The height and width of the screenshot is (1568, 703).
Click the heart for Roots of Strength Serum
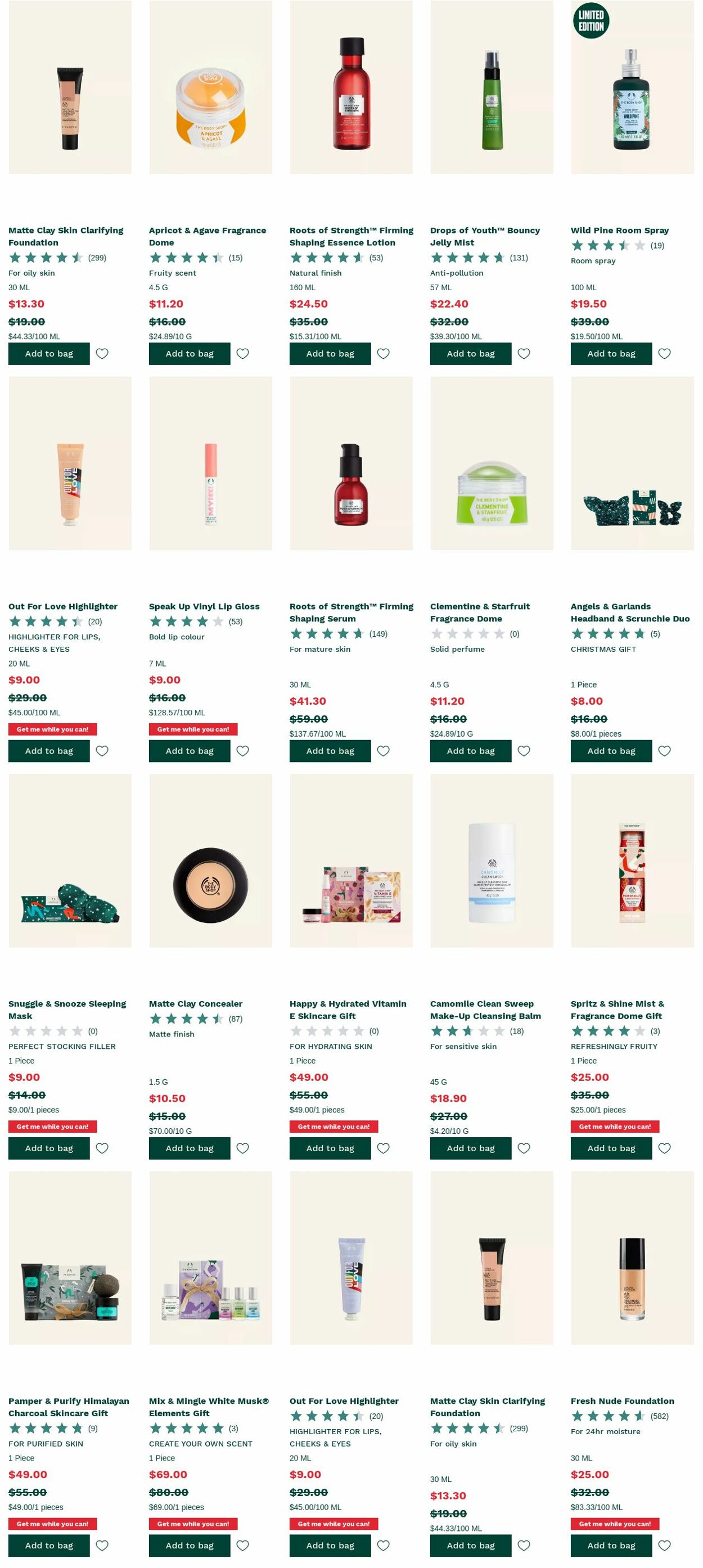[x=384, y=750]
